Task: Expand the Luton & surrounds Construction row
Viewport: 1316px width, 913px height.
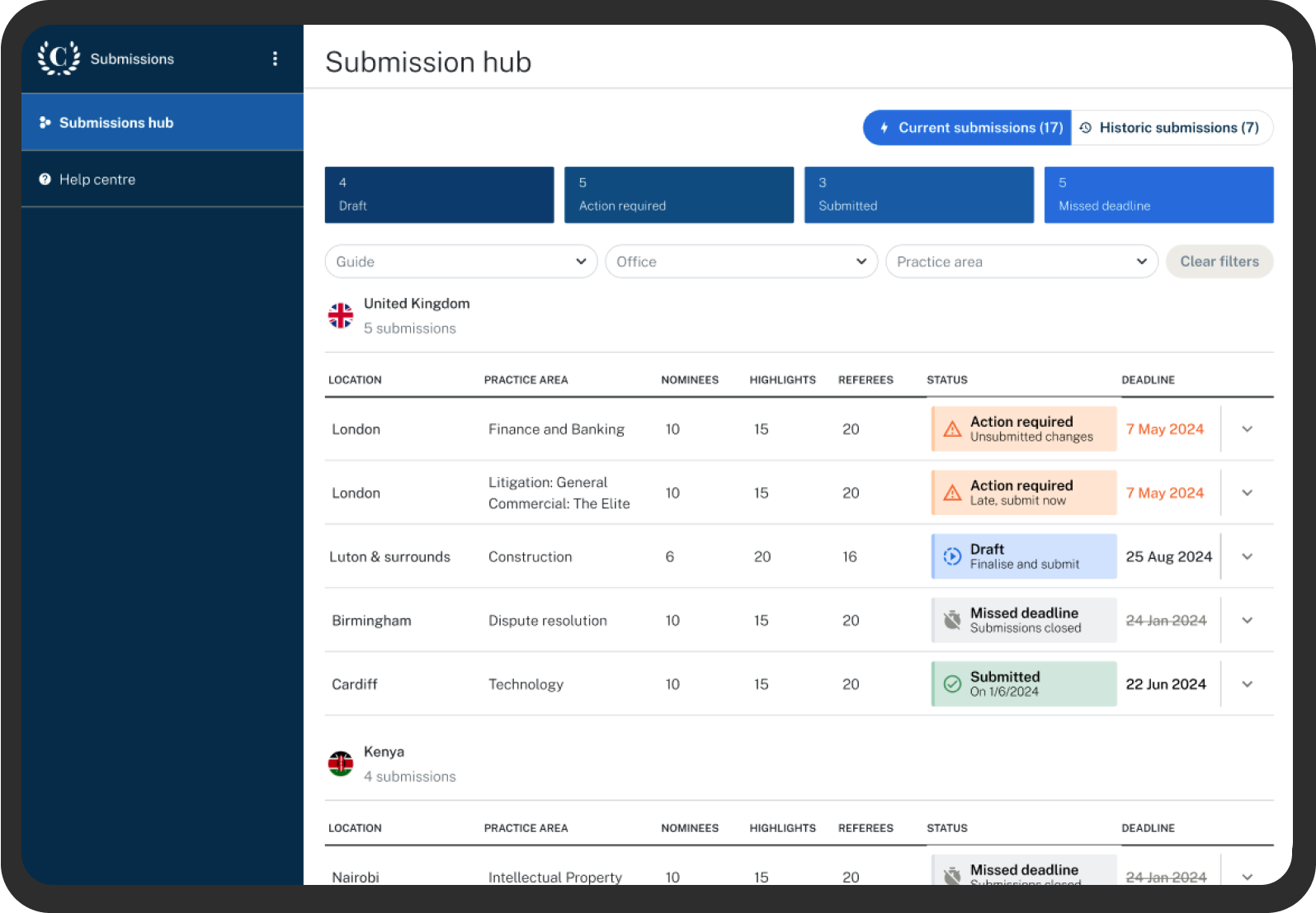Action: click(x=1248, y=556)
